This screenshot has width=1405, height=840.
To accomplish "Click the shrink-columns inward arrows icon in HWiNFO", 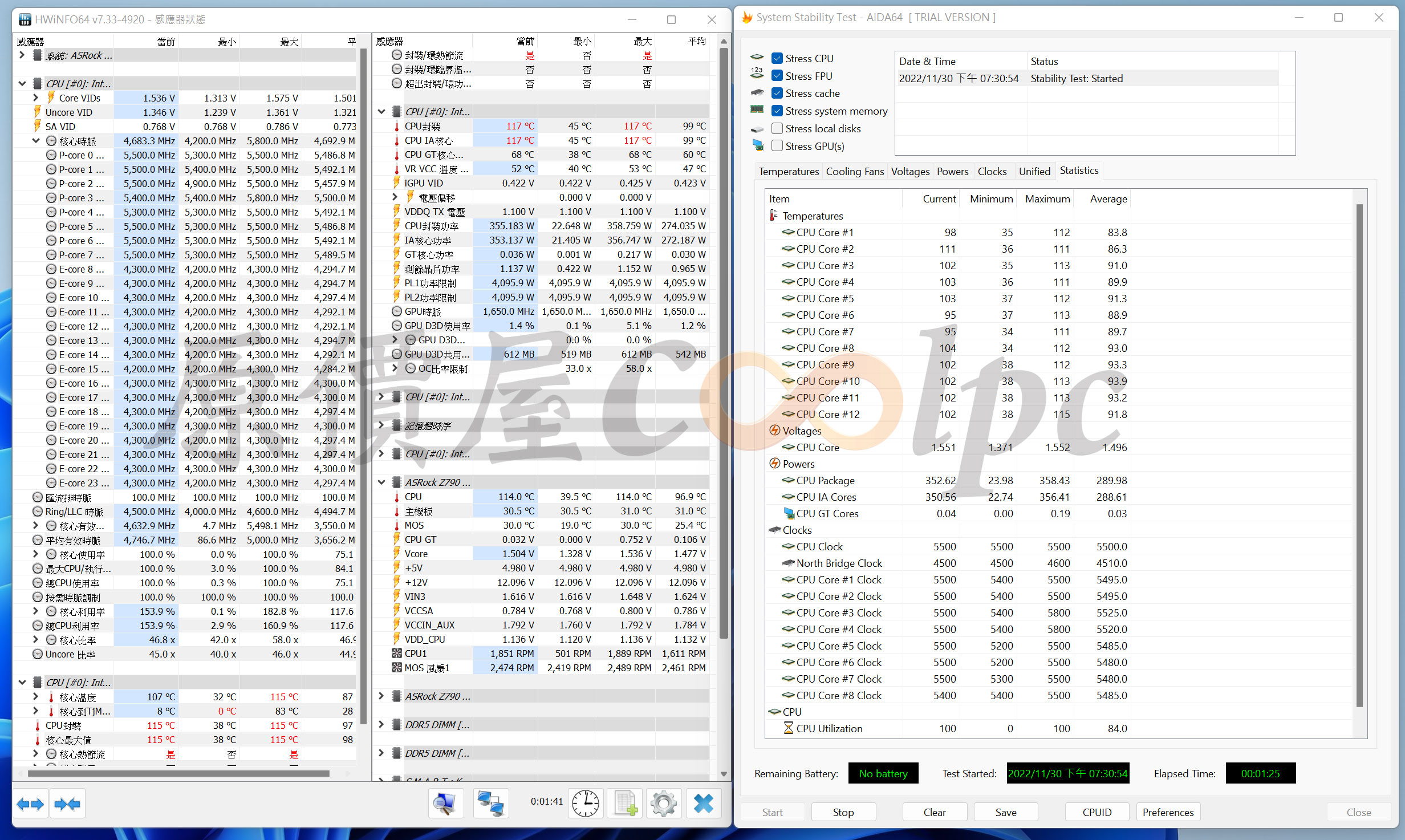I will (x=67, y=804).
